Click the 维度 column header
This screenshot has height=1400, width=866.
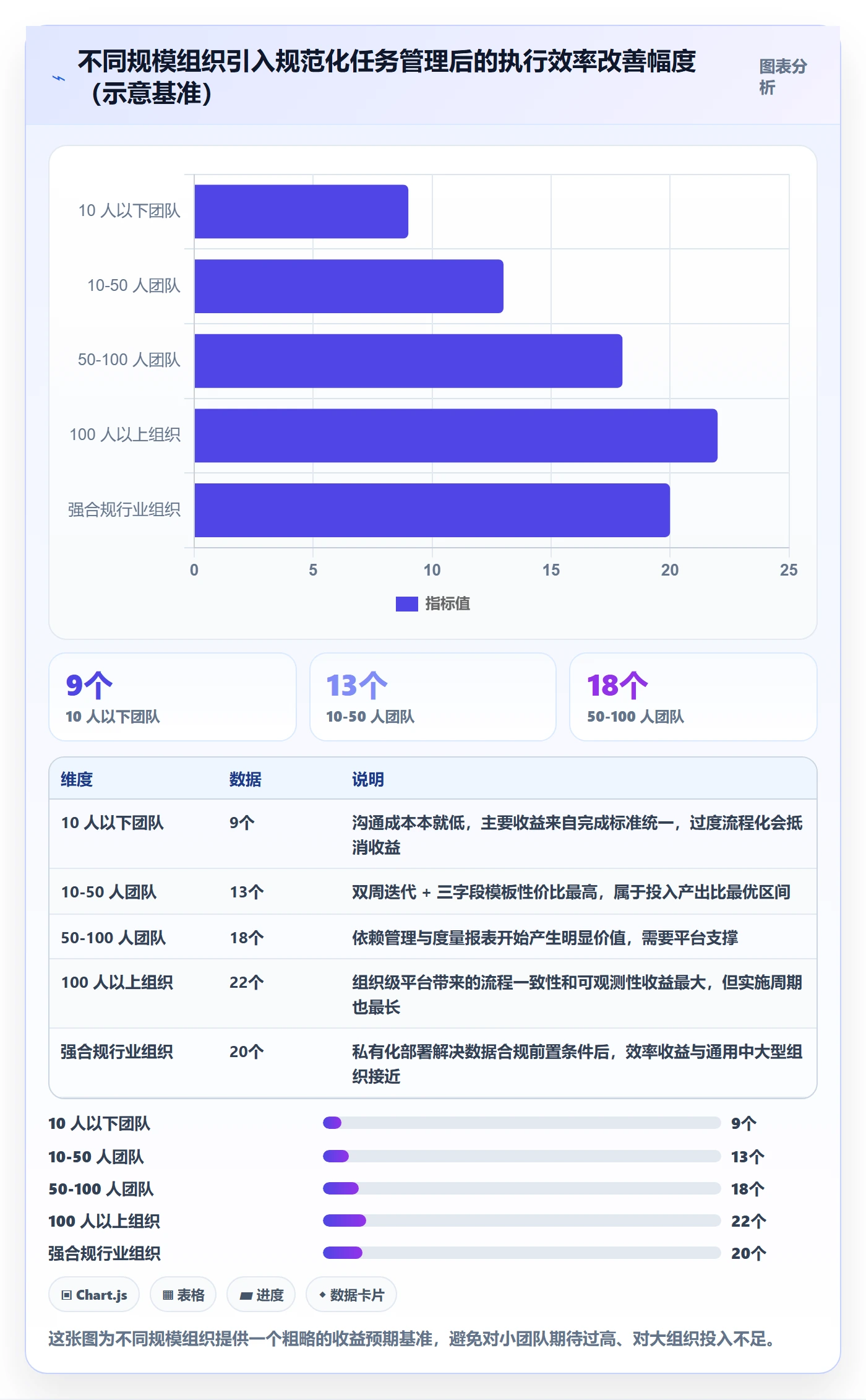coord(77,779)
